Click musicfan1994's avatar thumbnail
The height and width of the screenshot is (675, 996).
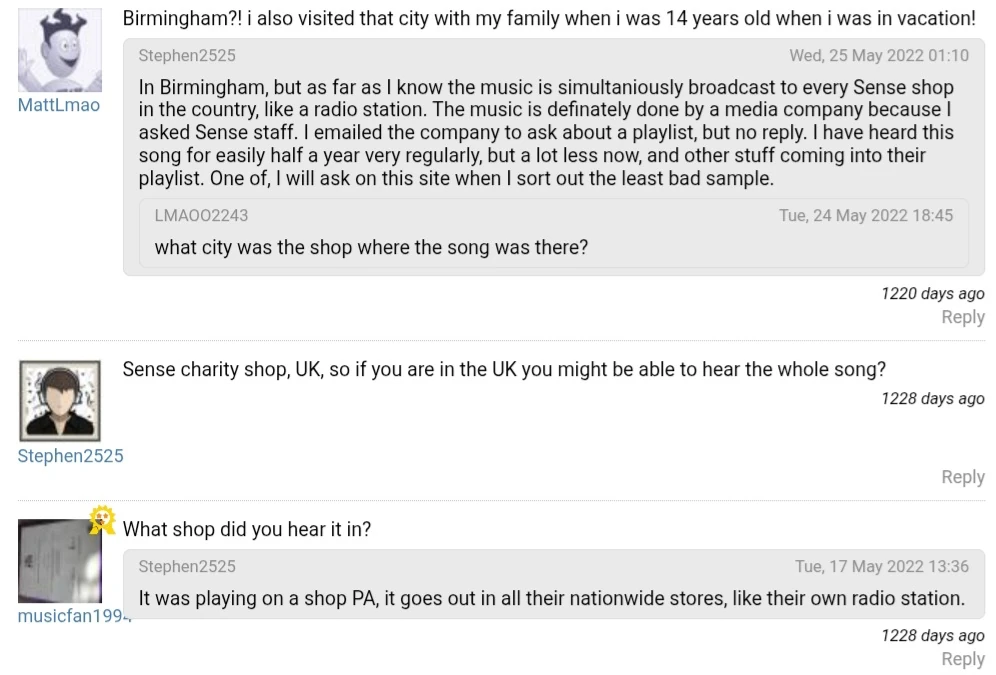tap(59, 560)
